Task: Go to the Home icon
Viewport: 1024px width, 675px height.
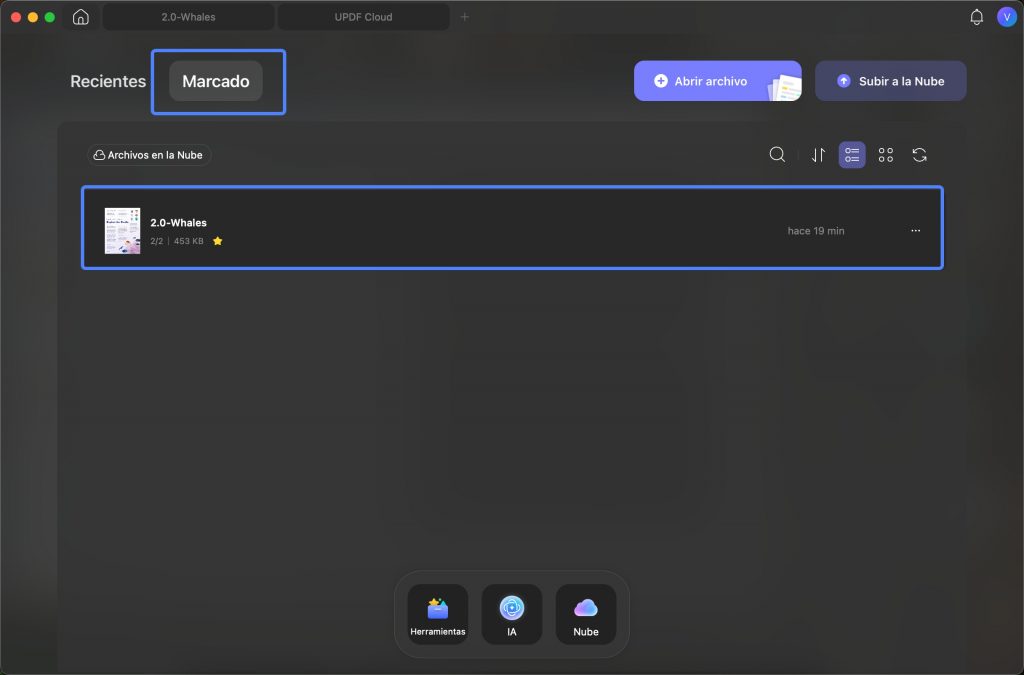Action: pyautogui.click(x=80, y=17)
